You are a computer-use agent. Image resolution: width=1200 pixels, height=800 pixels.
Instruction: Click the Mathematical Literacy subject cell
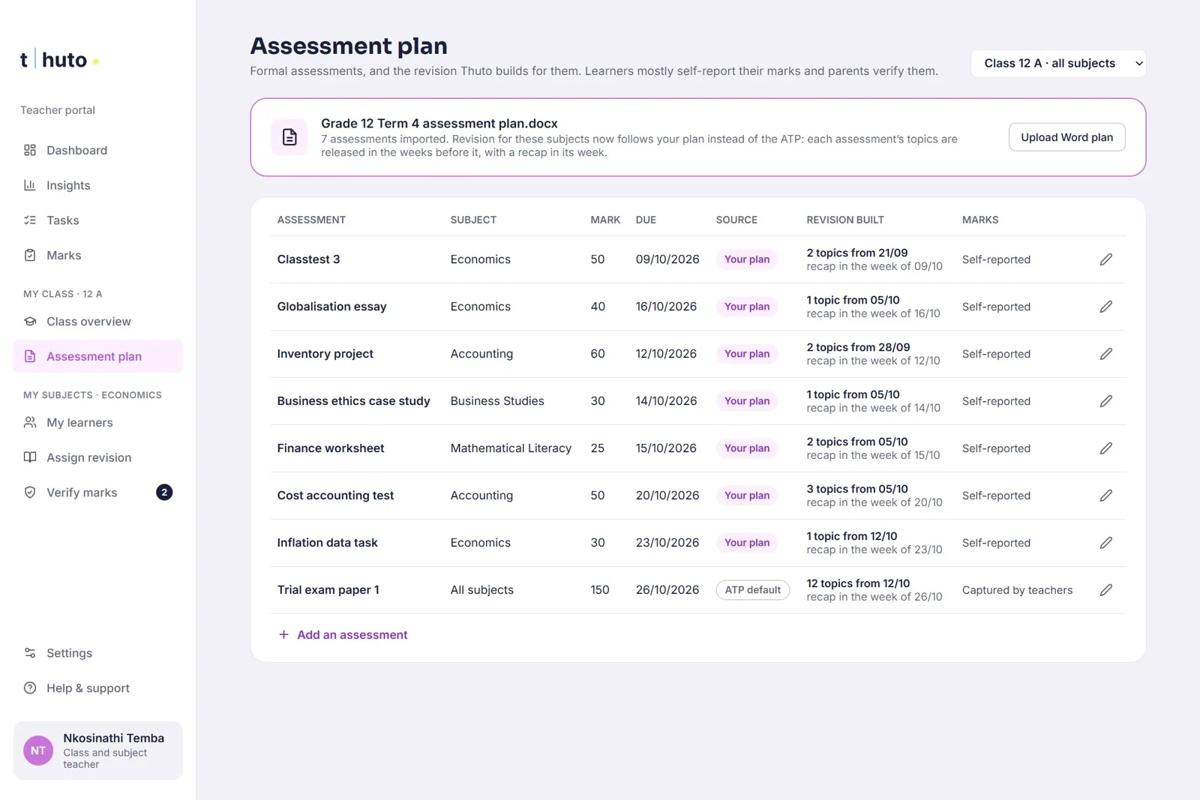tap(511, 448)
